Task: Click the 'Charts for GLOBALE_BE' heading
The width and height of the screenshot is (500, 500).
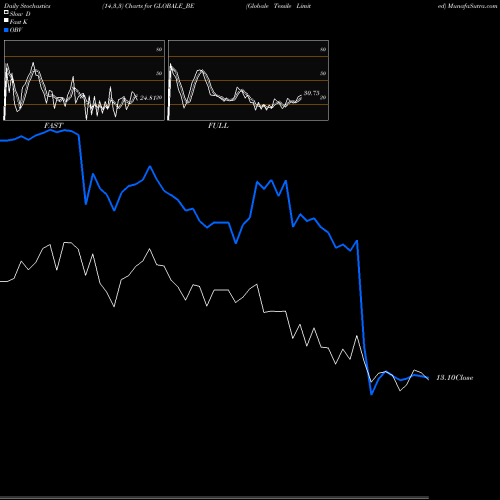Action: (x=159, y=6)
